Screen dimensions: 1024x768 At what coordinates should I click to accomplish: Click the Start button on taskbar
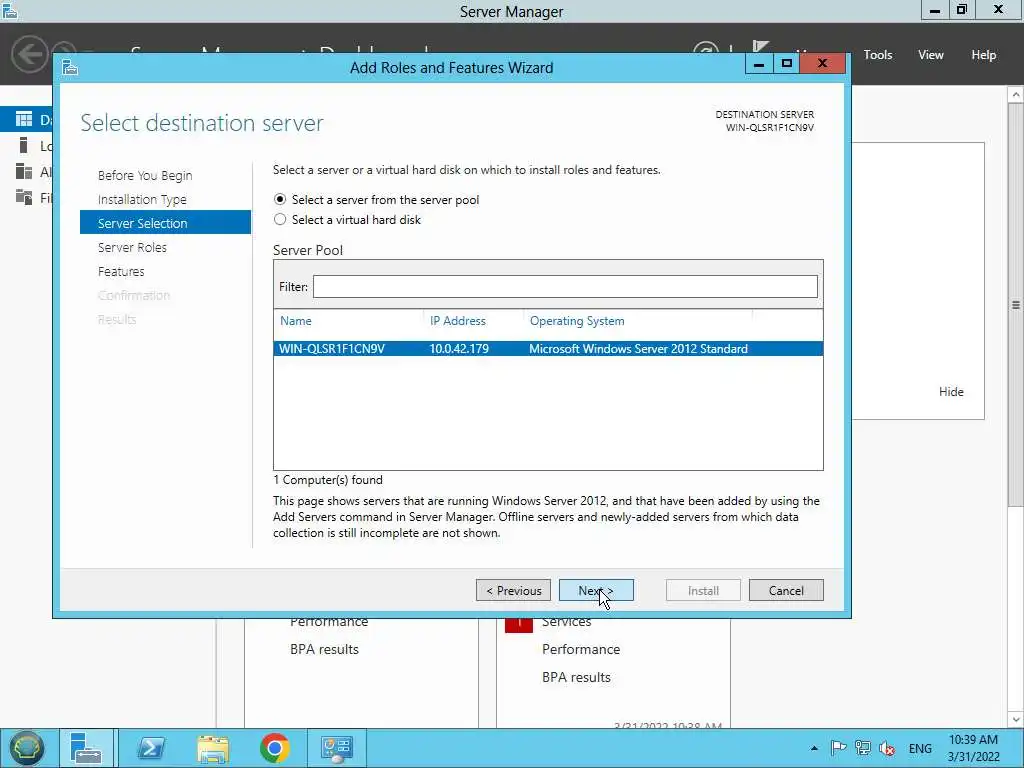[26, 748]
